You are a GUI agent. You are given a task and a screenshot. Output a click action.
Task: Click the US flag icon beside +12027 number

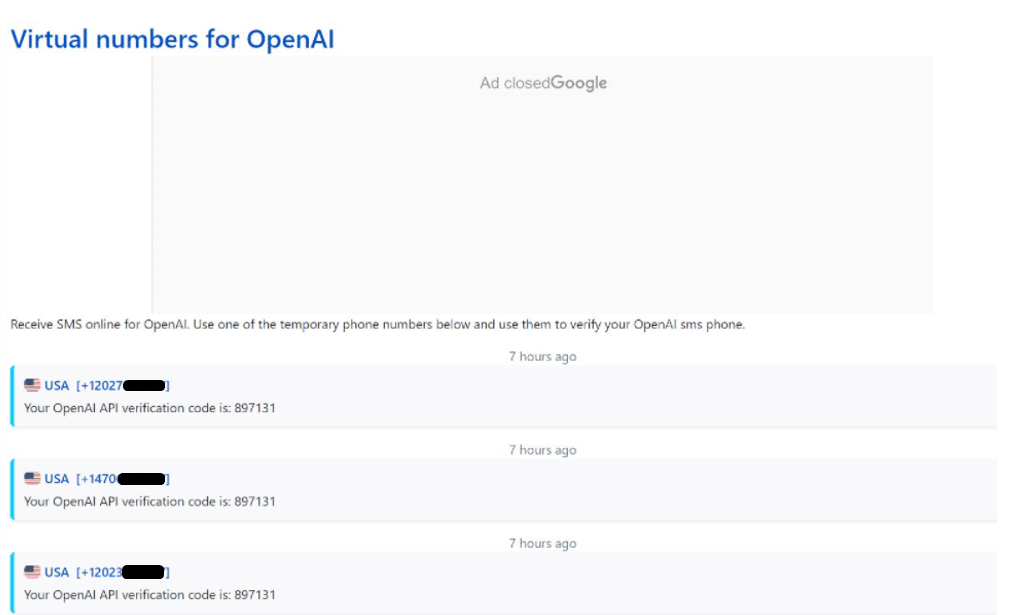click(32, 385)
